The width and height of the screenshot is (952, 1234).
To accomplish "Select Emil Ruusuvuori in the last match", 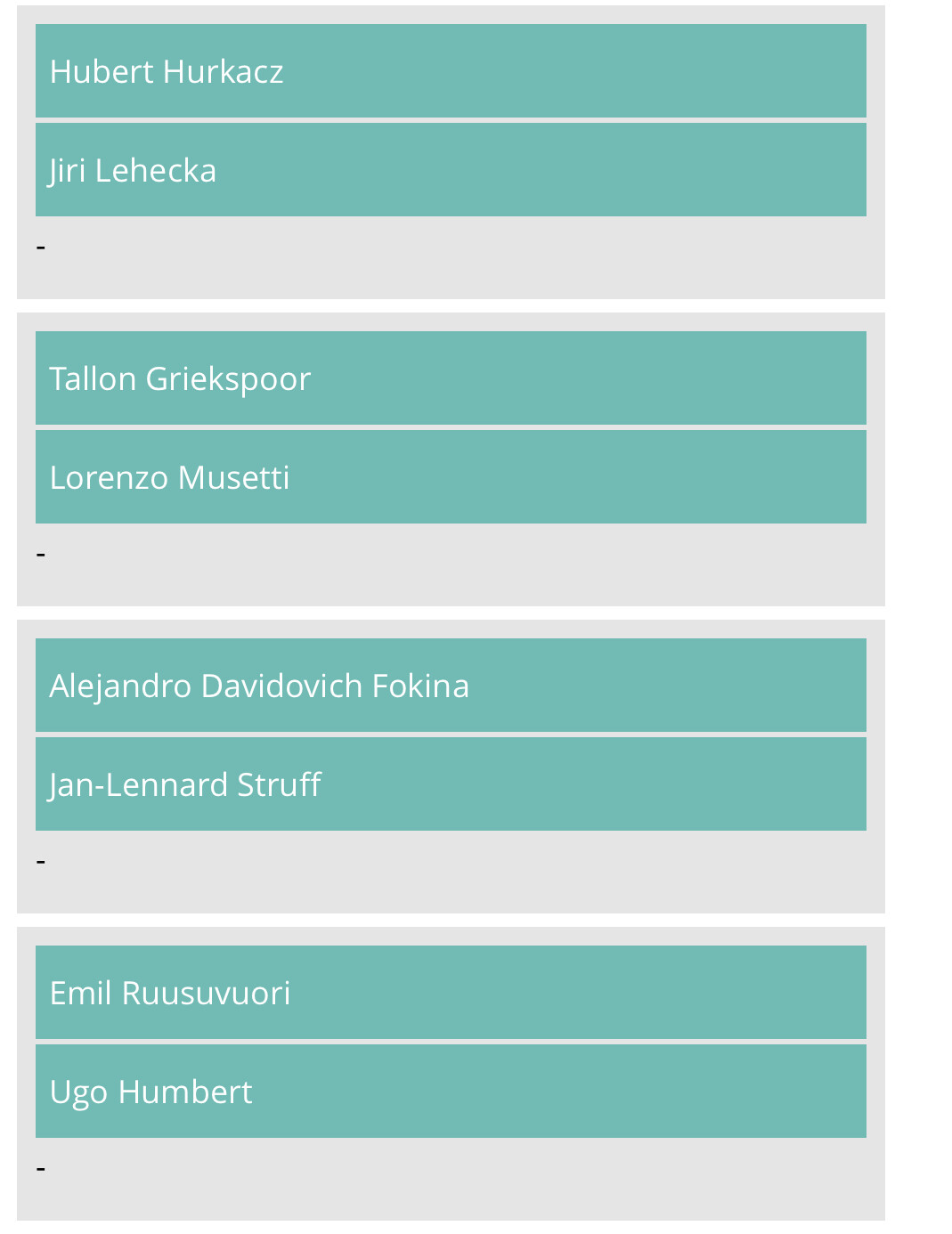I will coord(451,993).
